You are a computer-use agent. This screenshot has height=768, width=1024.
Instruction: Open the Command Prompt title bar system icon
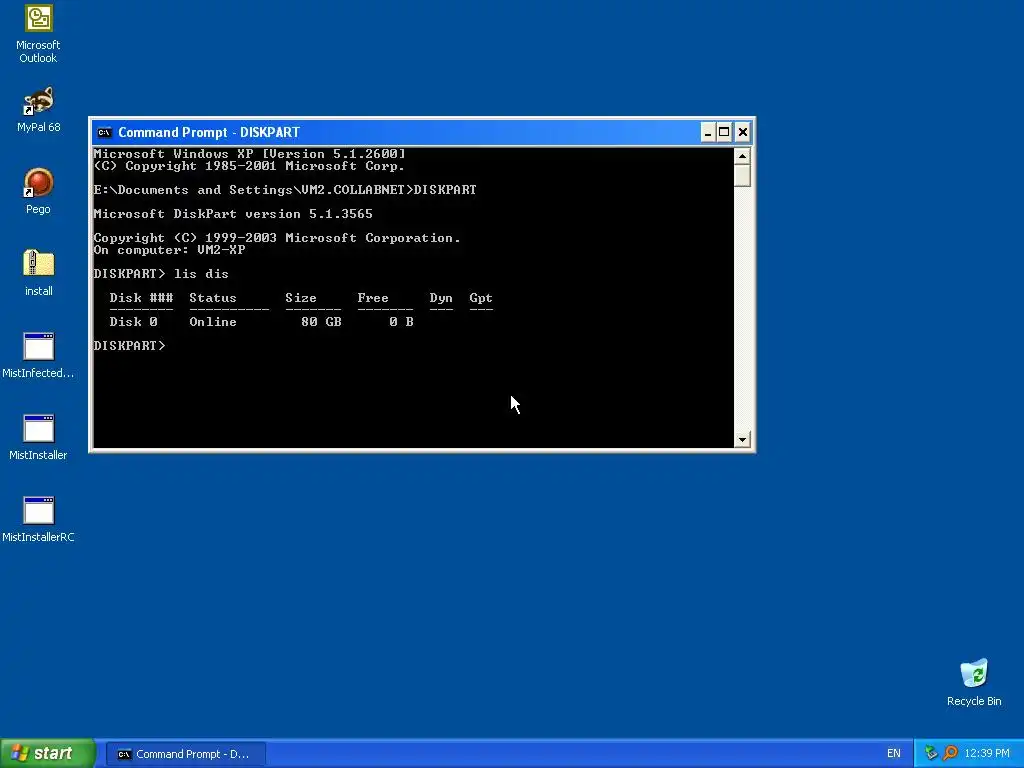tap(104, 133)
